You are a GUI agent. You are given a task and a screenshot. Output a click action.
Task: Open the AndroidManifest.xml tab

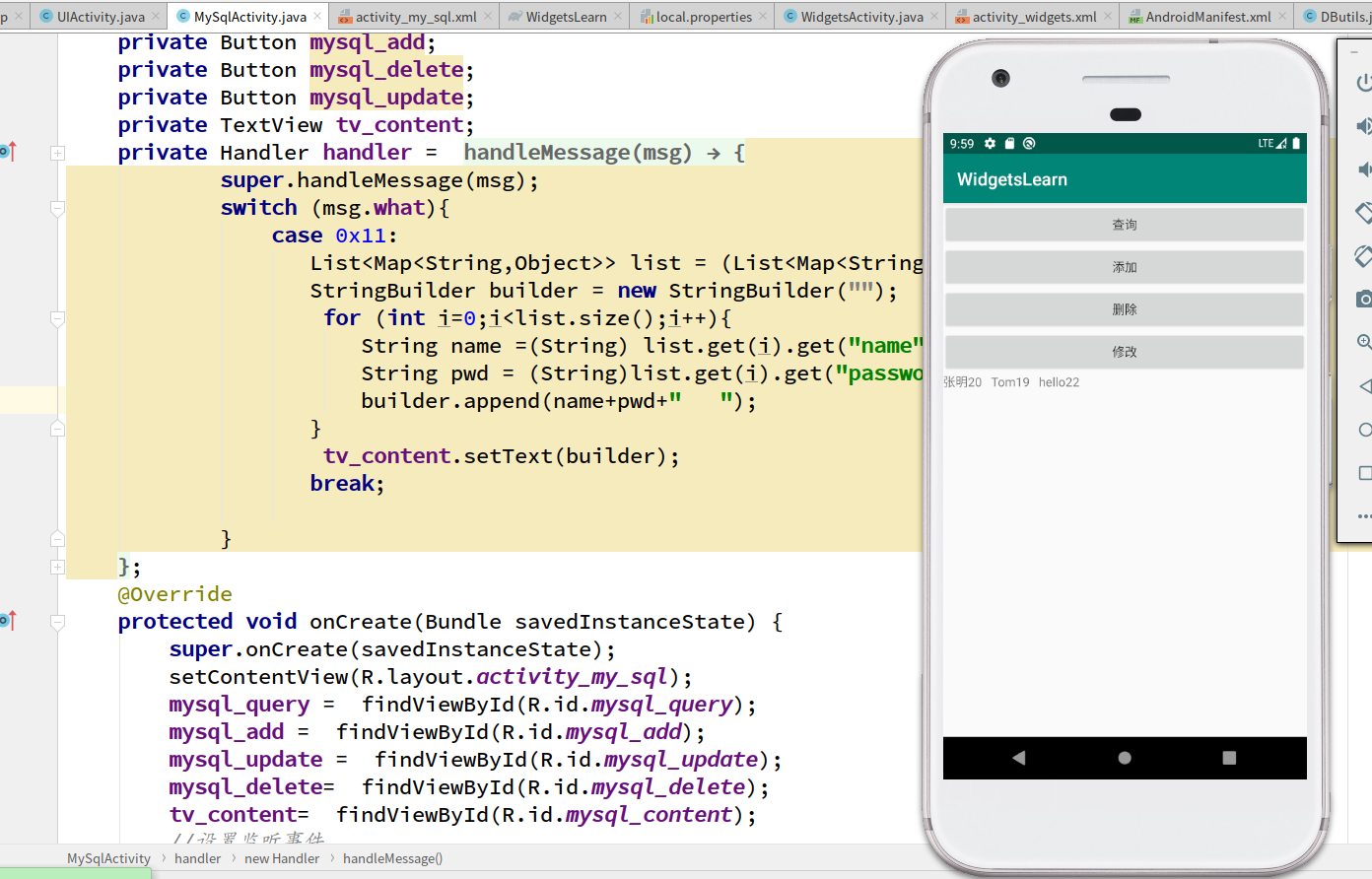pos(1208,17)
